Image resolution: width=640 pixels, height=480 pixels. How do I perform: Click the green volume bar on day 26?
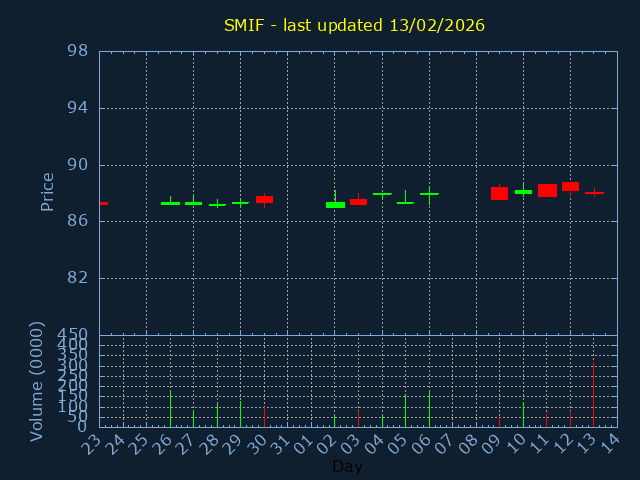pyautogui.click(x=170, y=409)
